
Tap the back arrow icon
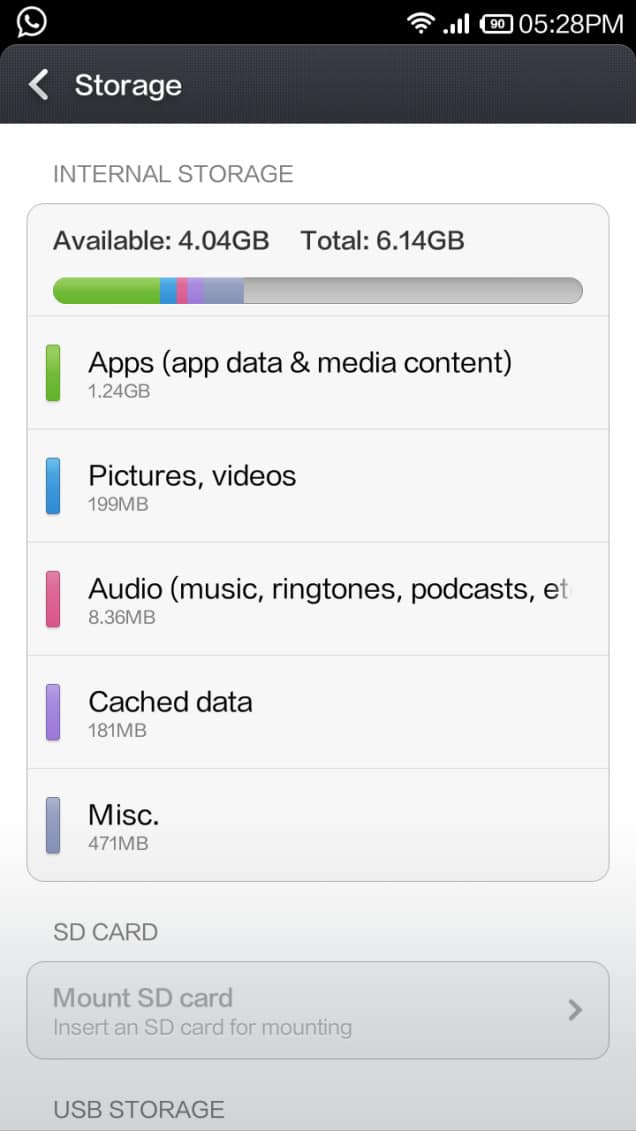click(39, 85)
